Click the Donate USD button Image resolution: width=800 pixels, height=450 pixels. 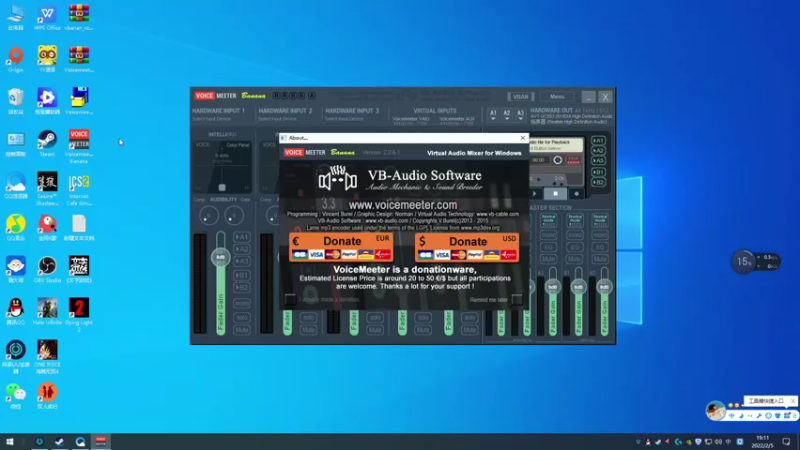tap(467, 247)
